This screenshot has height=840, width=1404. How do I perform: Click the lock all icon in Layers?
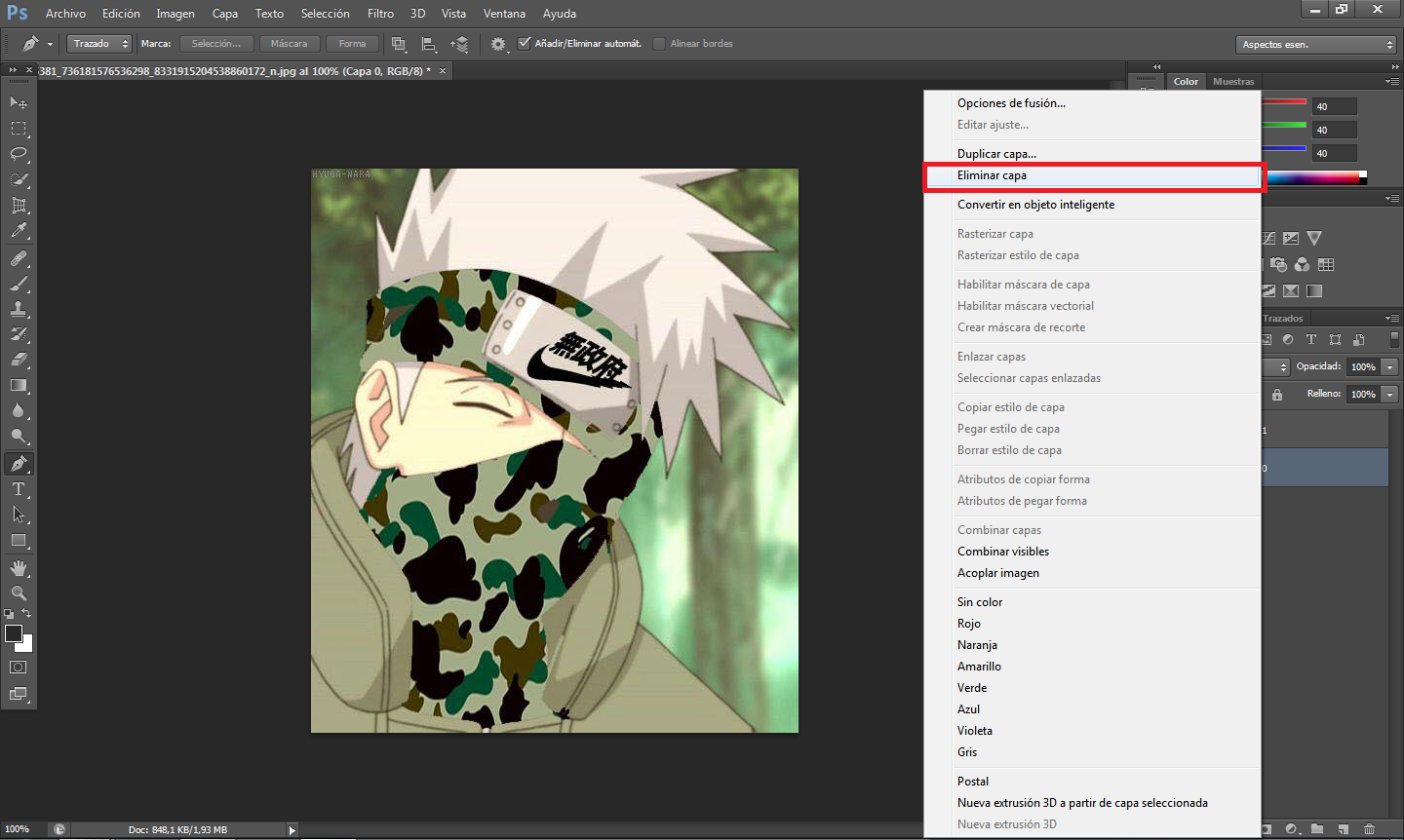[x=1277, y=394]
